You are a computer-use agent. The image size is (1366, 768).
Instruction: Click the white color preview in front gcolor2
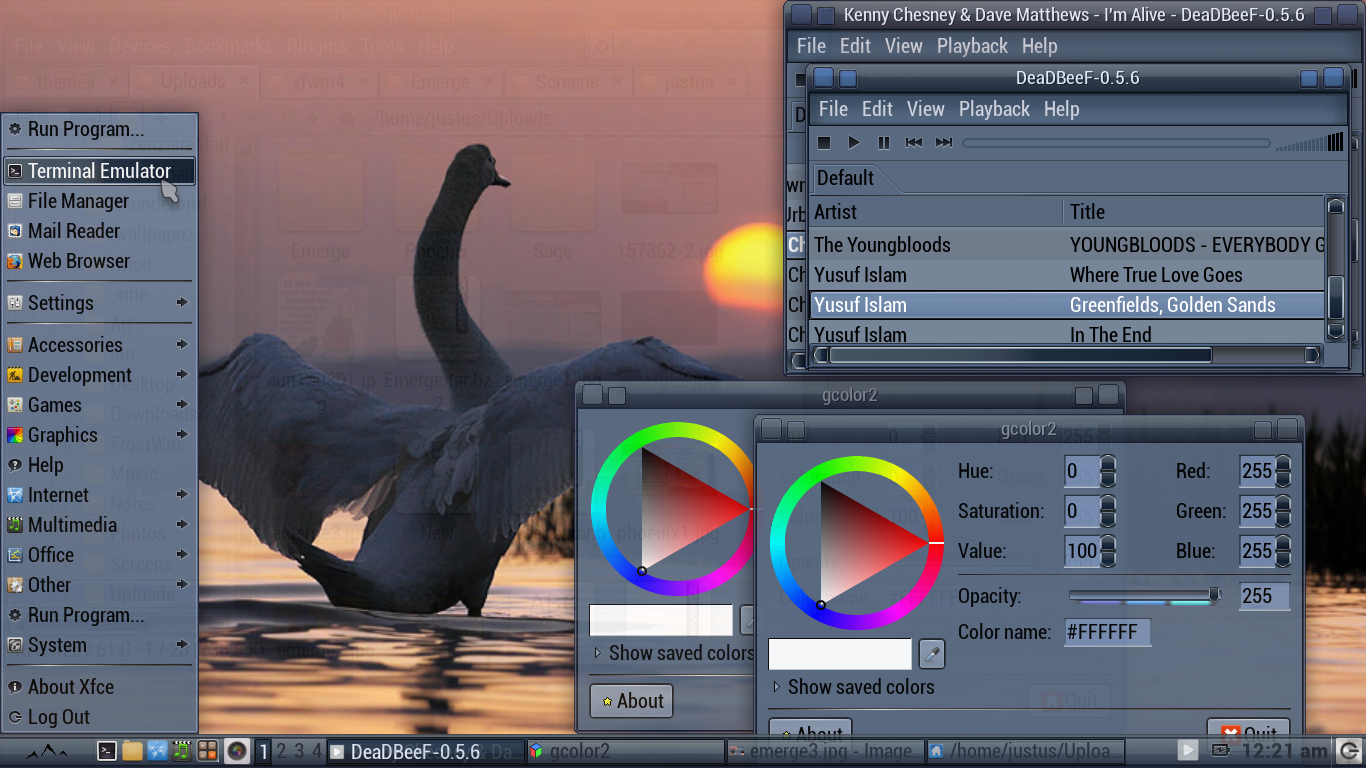[840, 654]
